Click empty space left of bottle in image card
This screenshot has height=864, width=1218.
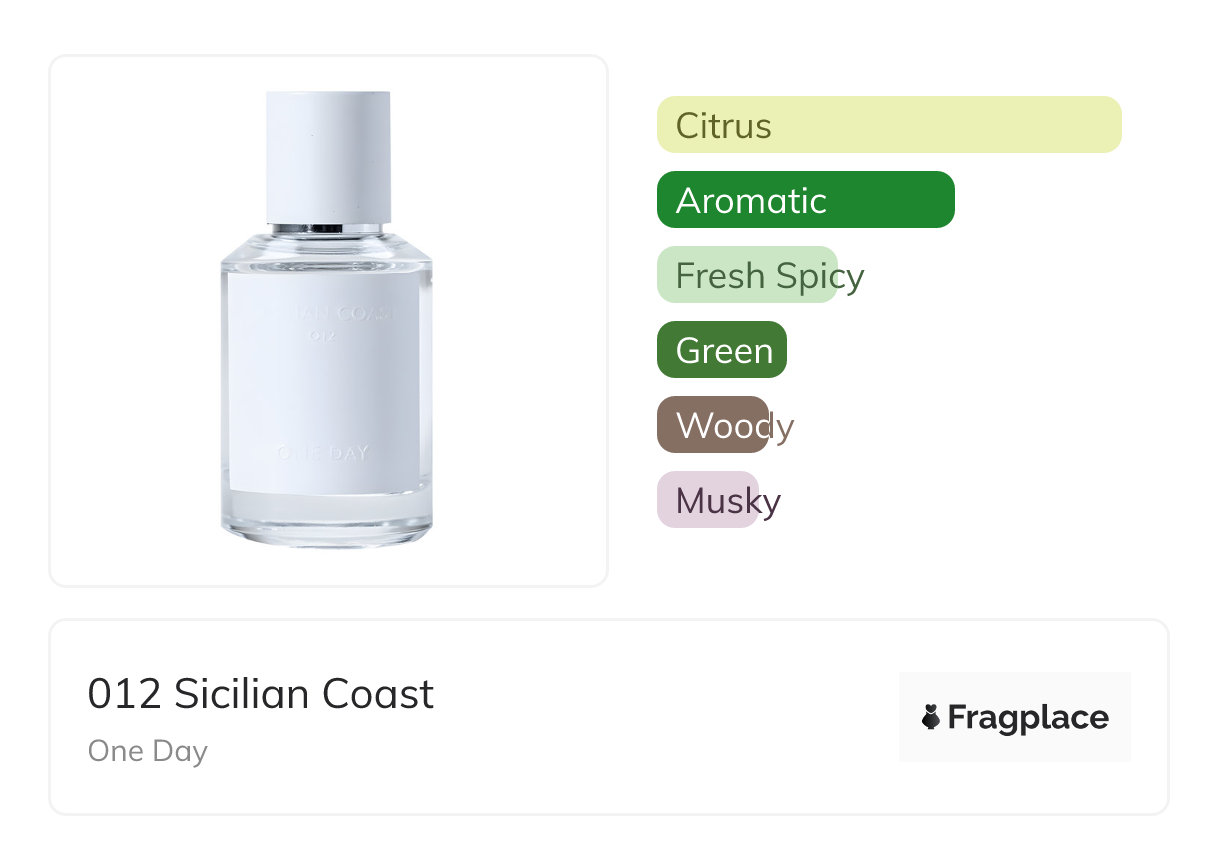click(130, 320)
